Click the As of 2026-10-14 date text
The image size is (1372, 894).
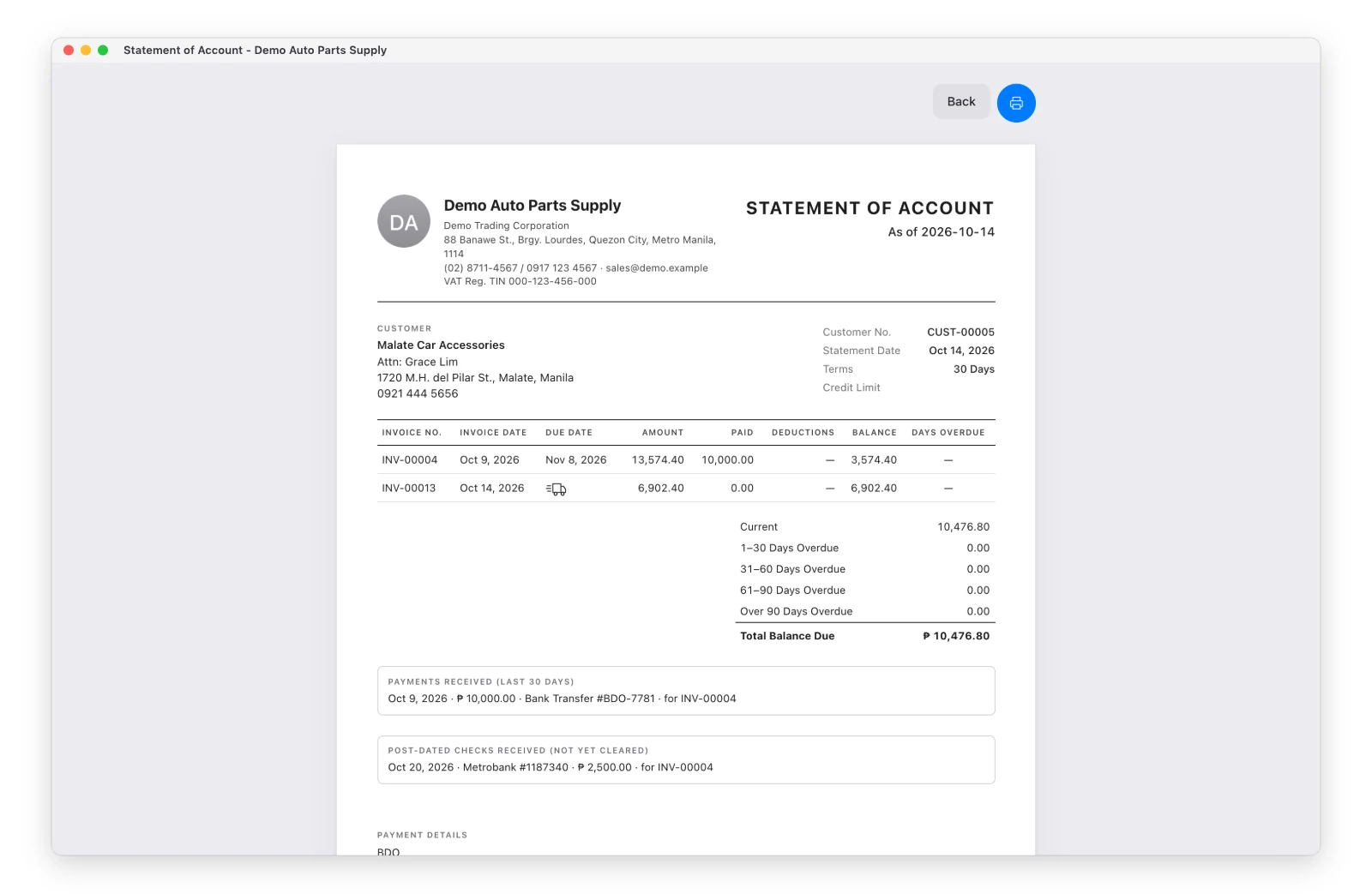[942, 232]
